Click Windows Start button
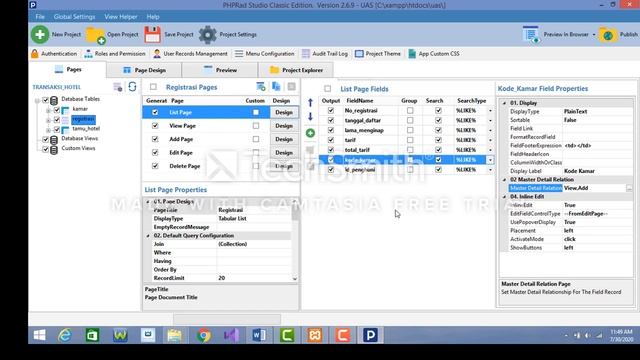 (40, 335)
